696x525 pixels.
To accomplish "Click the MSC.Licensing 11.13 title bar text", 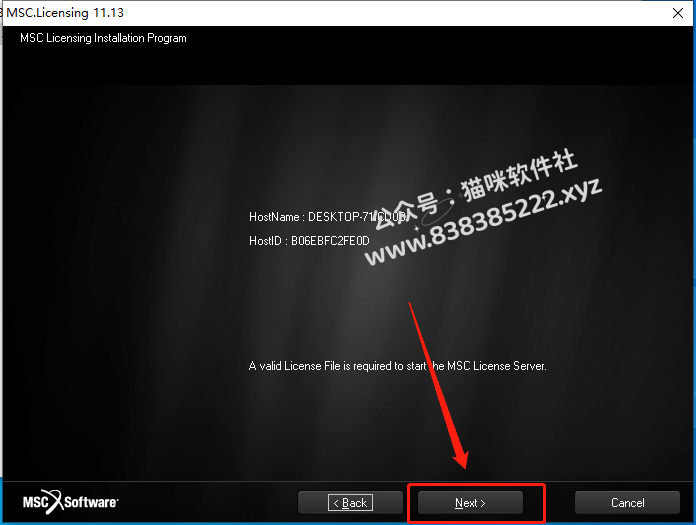I will coord(65,12).
